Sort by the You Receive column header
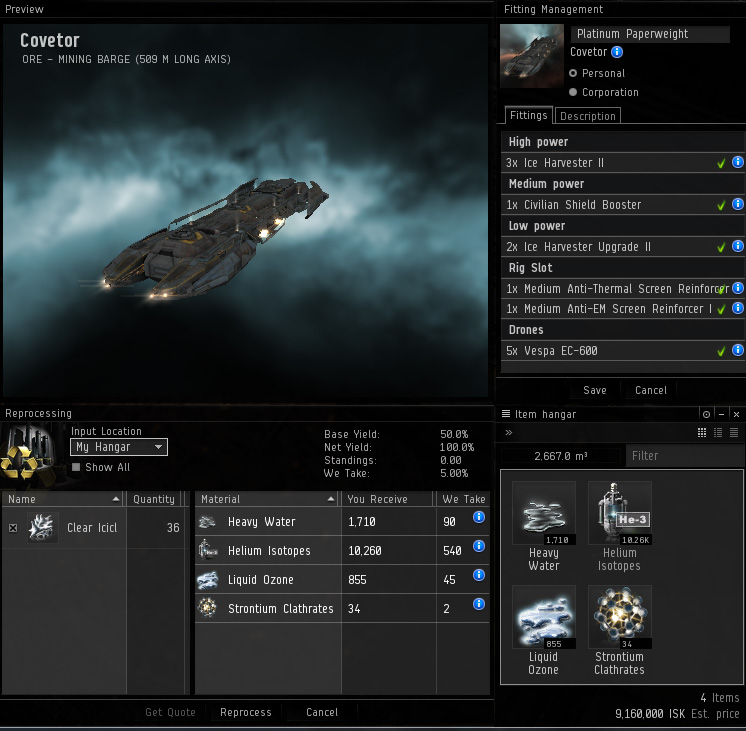 (387, 499)
